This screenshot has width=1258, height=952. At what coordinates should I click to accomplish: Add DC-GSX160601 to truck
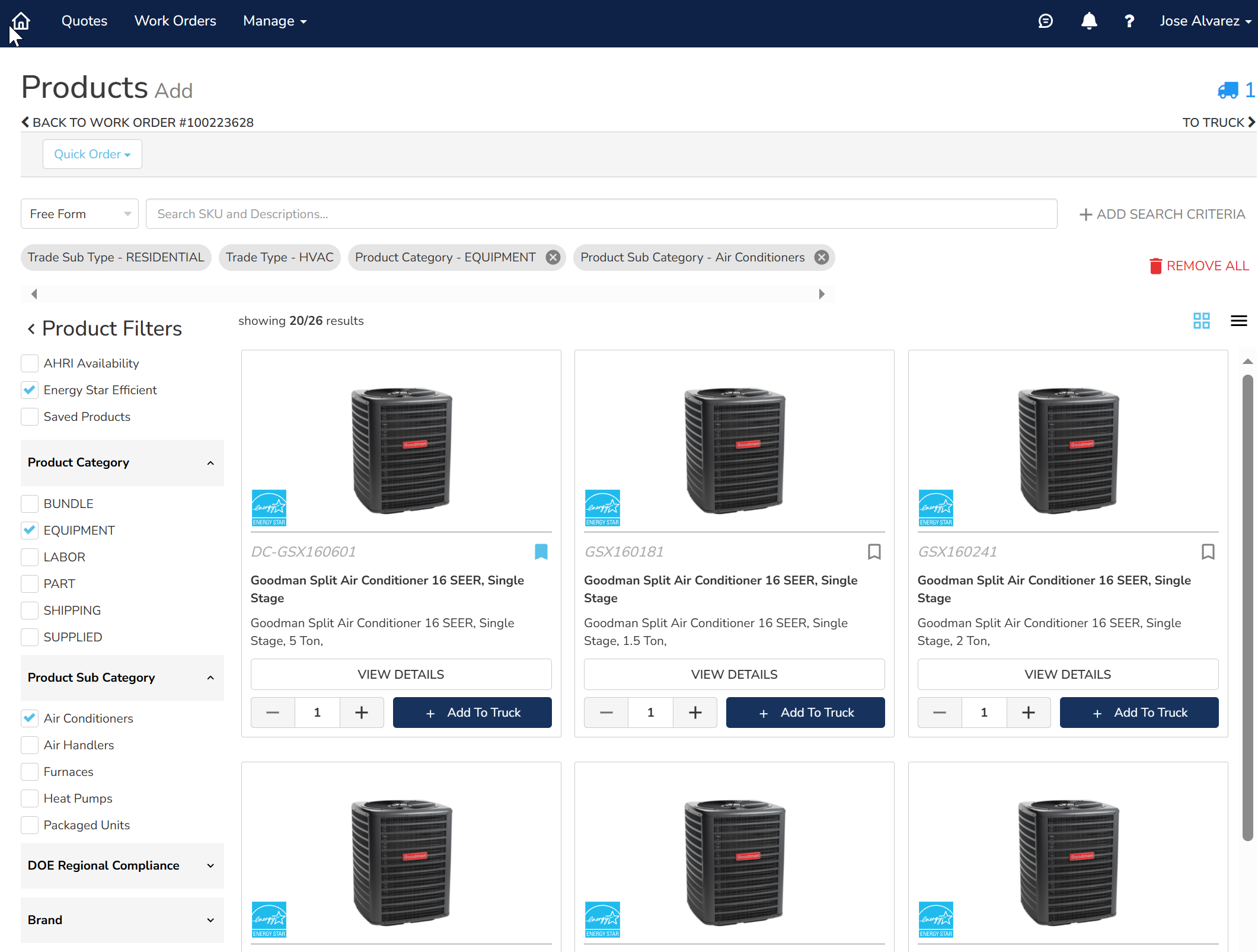[472, 713]
